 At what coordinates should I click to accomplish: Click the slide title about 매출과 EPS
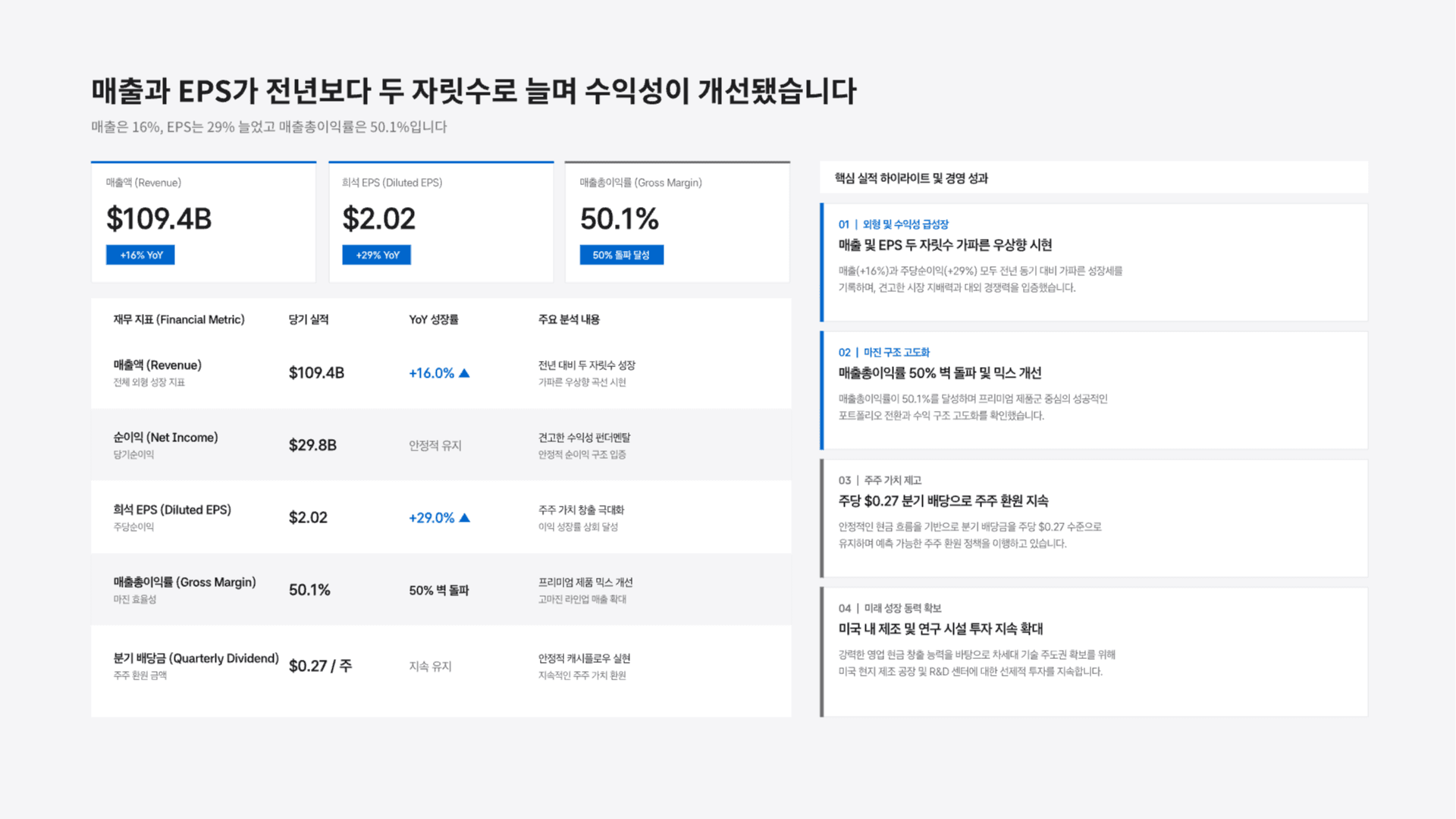474,91
